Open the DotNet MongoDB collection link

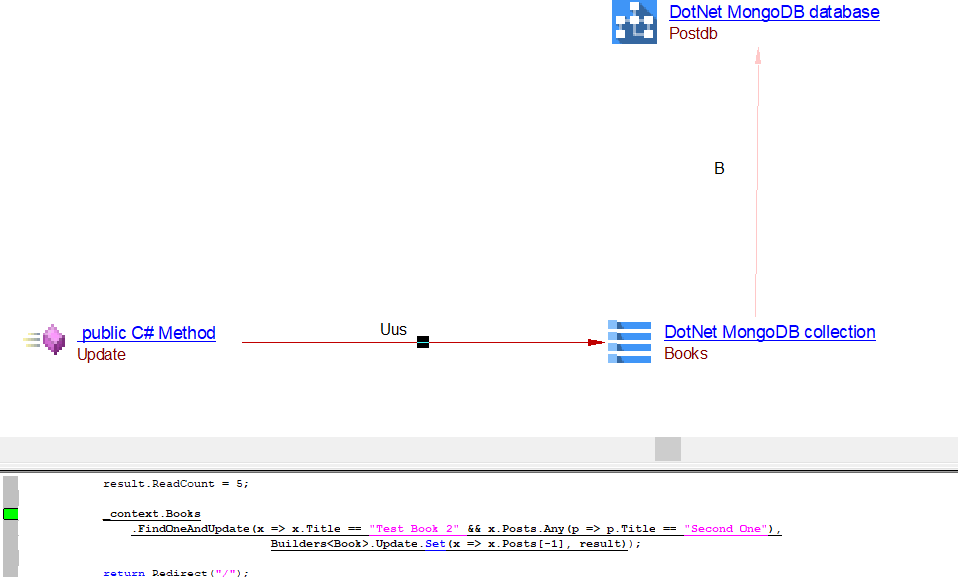point(769,332)
